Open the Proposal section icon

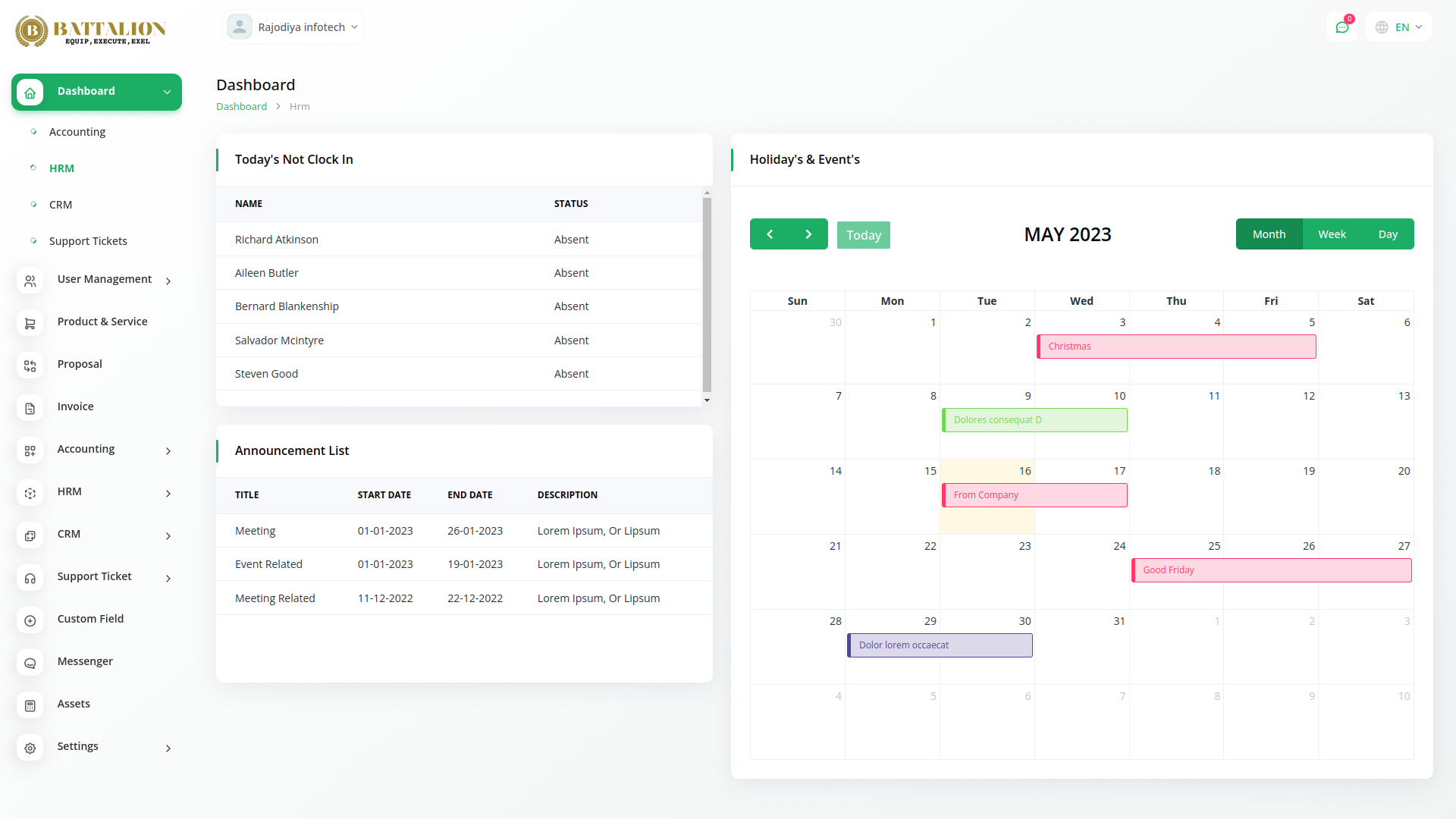click(x=30, y=366)
